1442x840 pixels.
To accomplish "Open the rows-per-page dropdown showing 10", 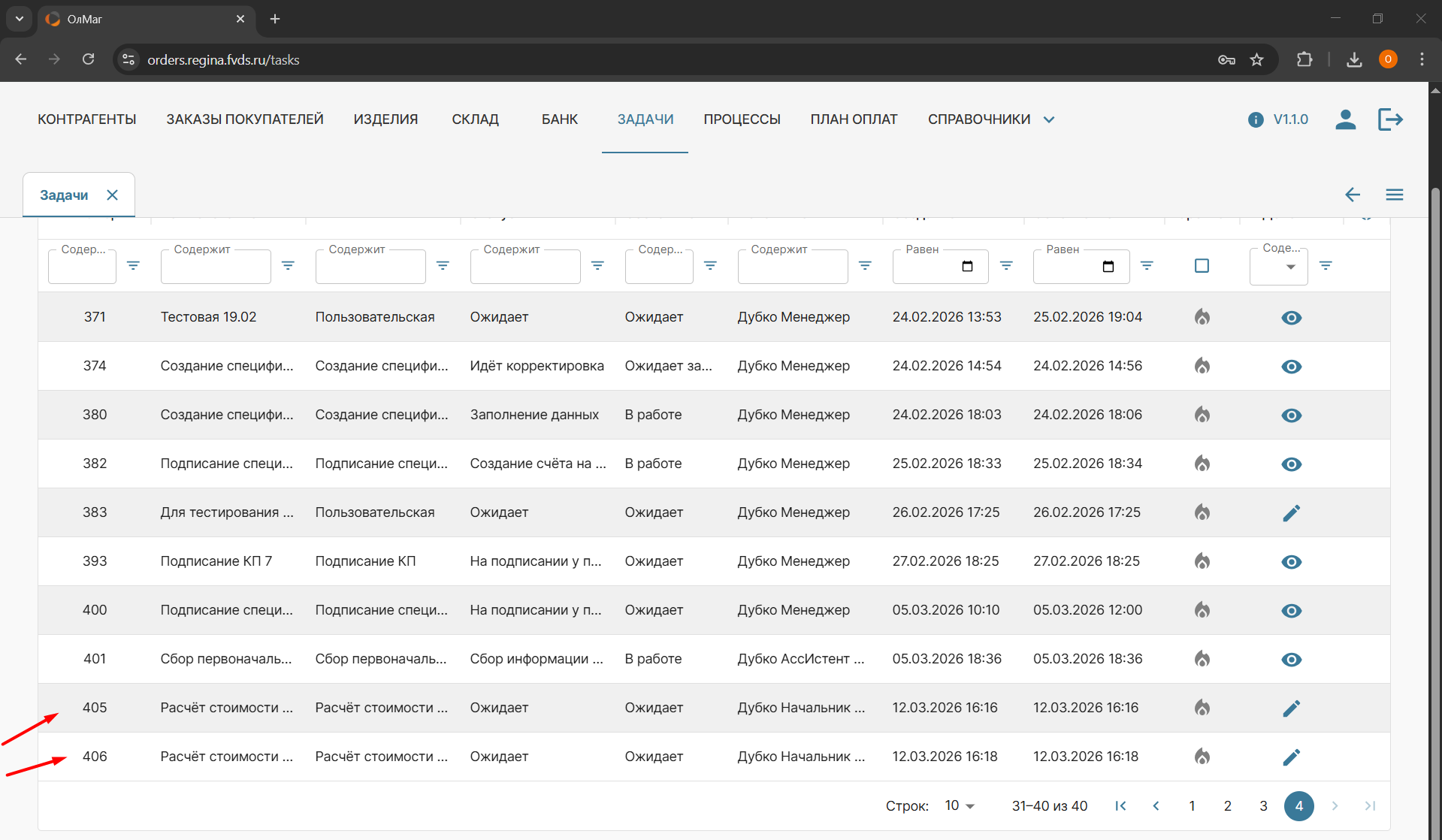I will pyautogui.click(x=960, y=806).
